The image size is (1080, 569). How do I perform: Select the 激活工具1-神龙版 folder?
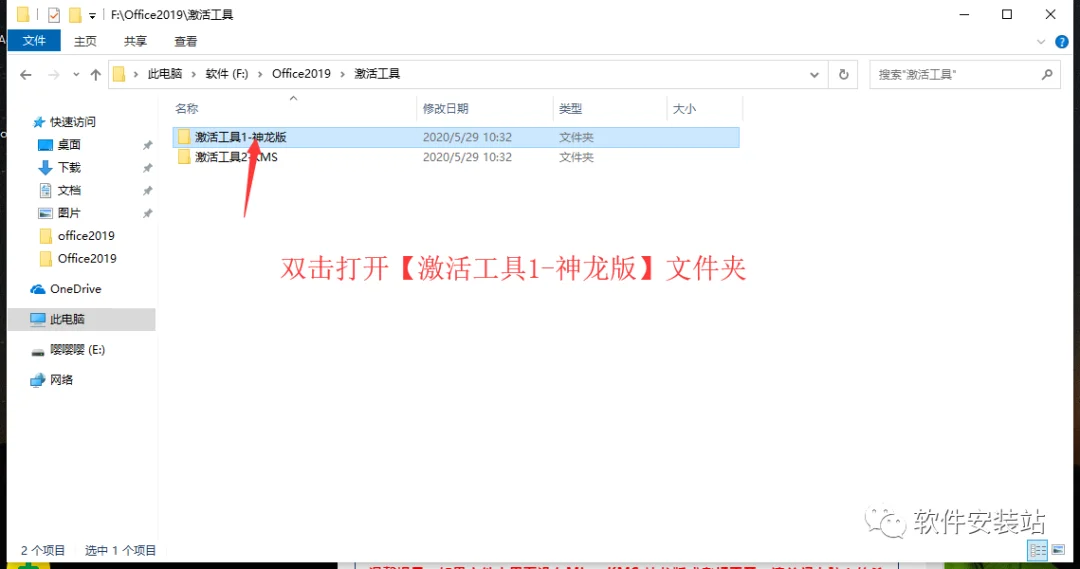click(456, 137)
